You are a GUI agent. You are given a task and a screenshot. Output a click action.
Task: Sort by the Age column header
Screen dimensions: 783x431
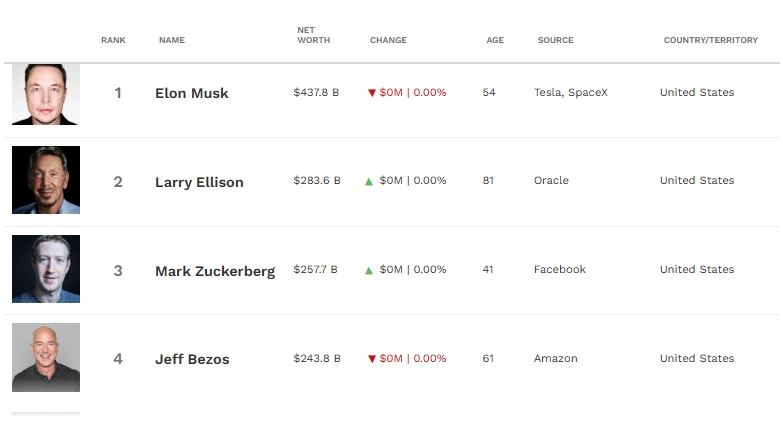click(495, 40)
